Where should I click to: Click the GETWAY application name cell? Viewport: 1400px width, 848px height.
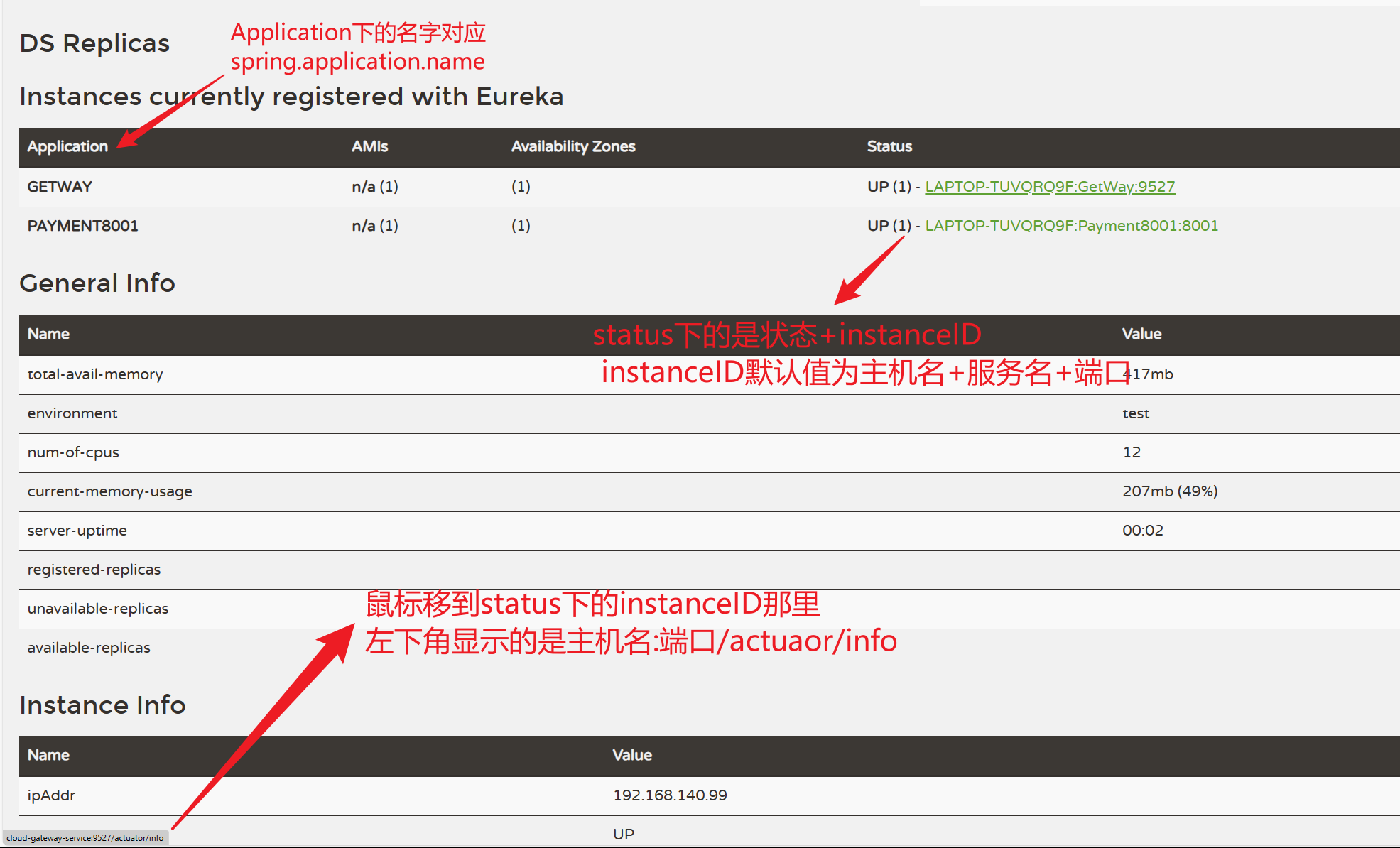point(60,187)
